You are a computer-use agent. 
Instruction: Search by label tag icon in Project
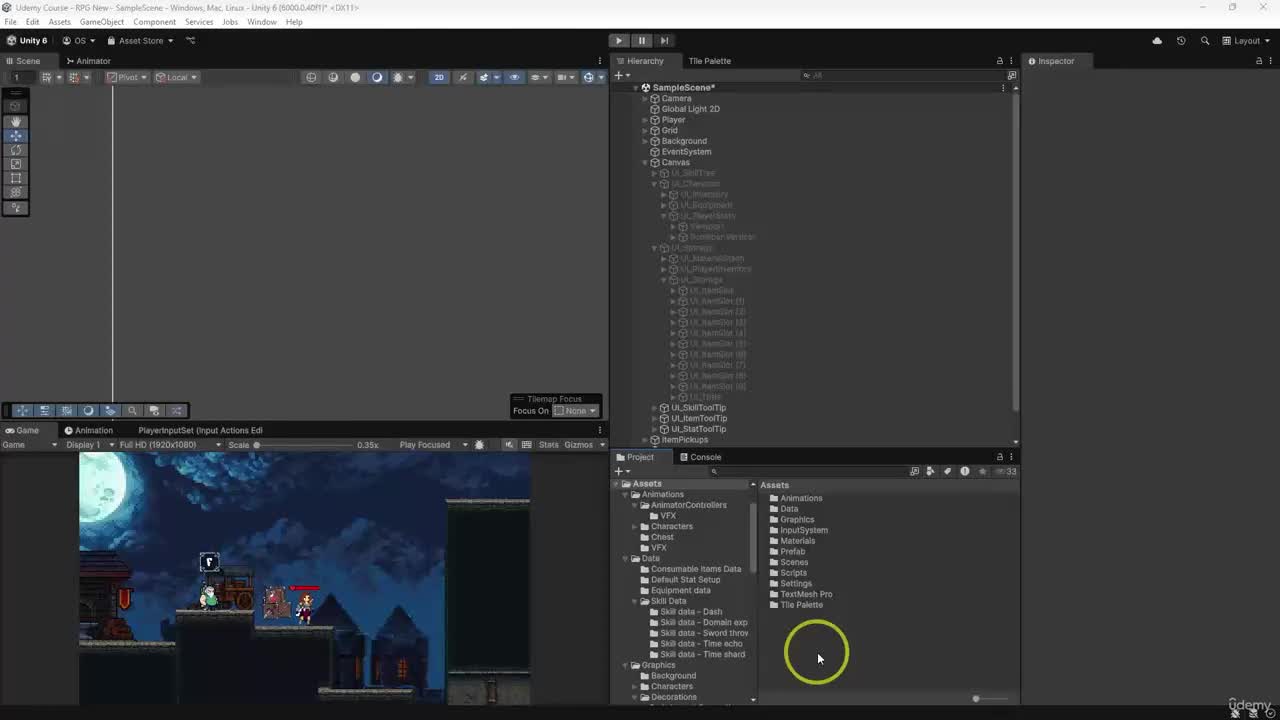click(x=947, y=471)
